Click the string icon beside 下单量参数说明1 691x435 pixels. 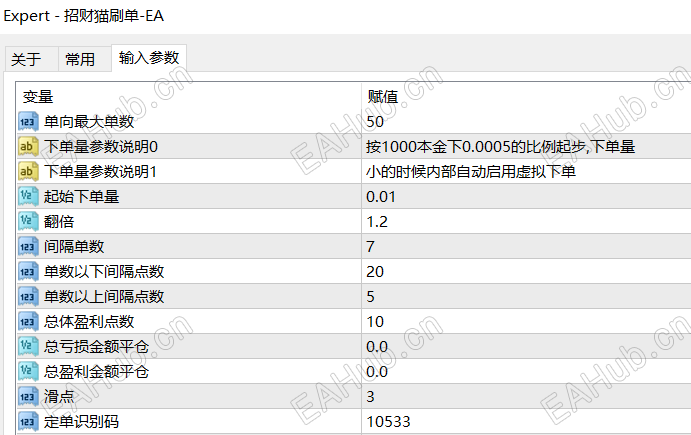[x=28, y=172]
